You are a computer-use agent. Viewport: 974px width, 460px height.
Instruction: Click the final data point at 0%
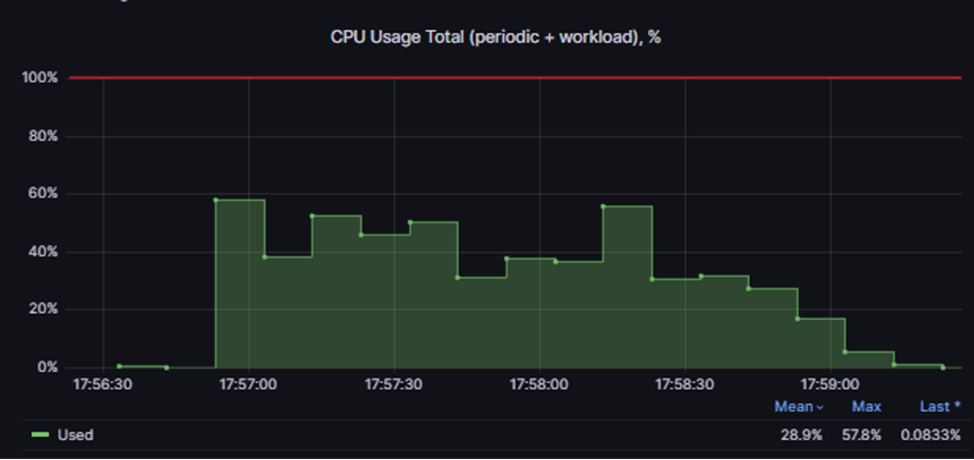(x=943, y=368)
